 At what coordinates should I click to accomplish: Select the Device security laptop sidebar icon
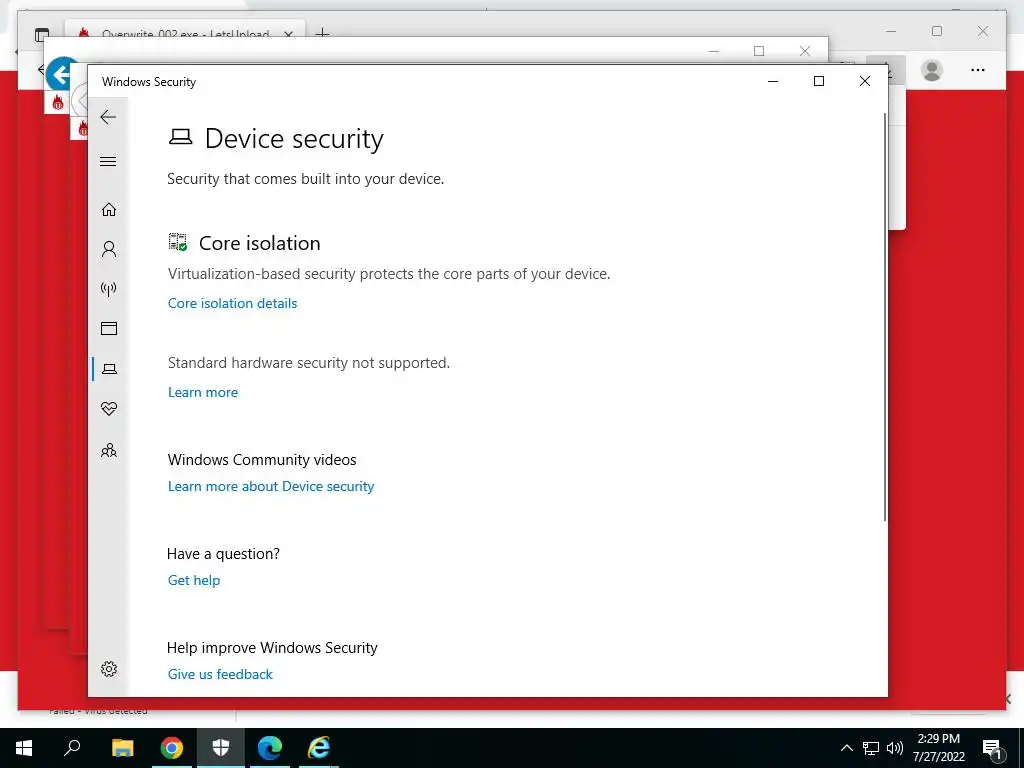click(x=110, y=369)
